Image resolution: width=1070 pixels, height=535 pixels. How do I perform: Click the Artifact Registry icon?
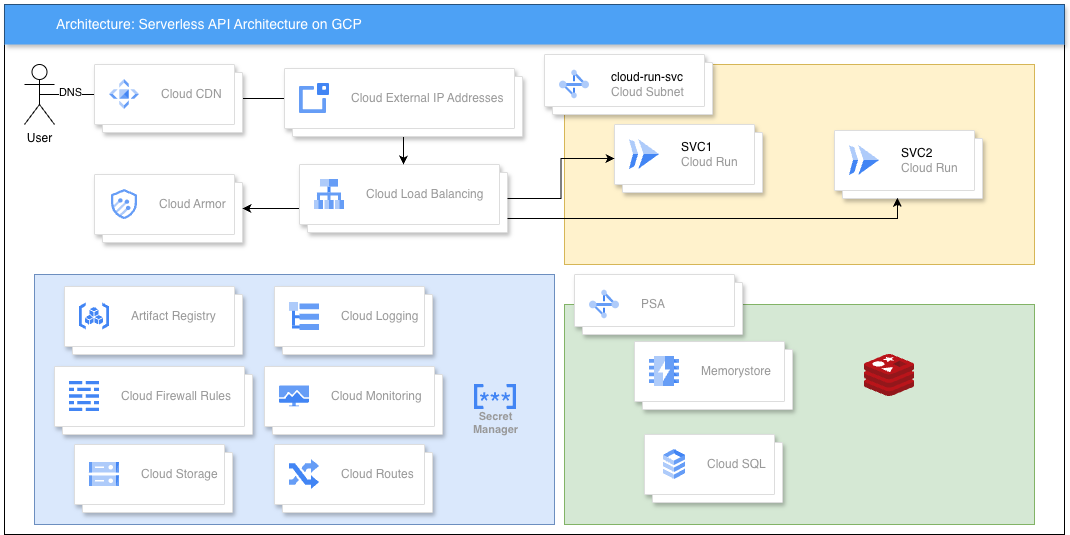click(x=94, y=315)
